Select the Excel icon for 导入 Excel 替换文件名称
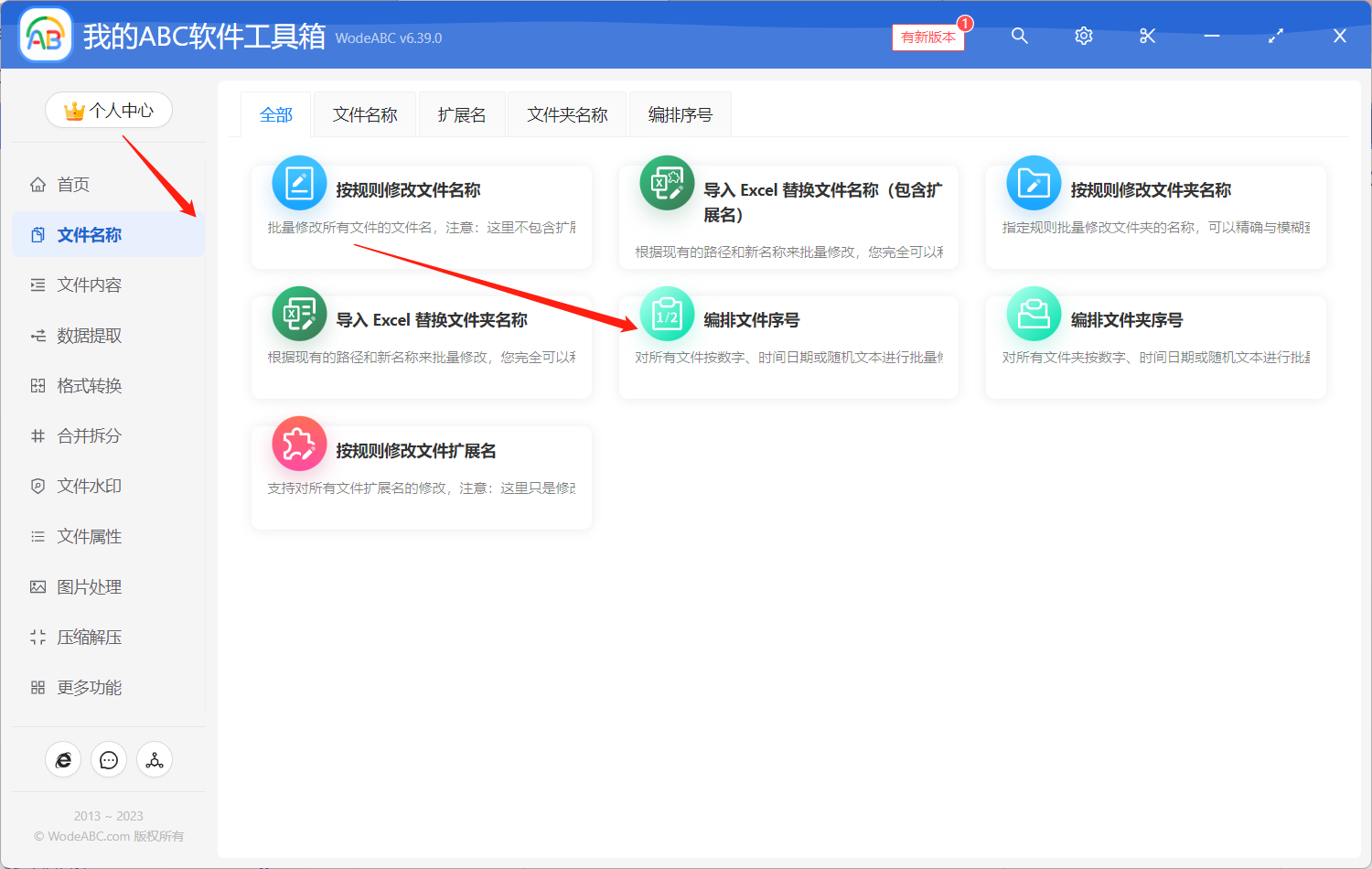 667,182
